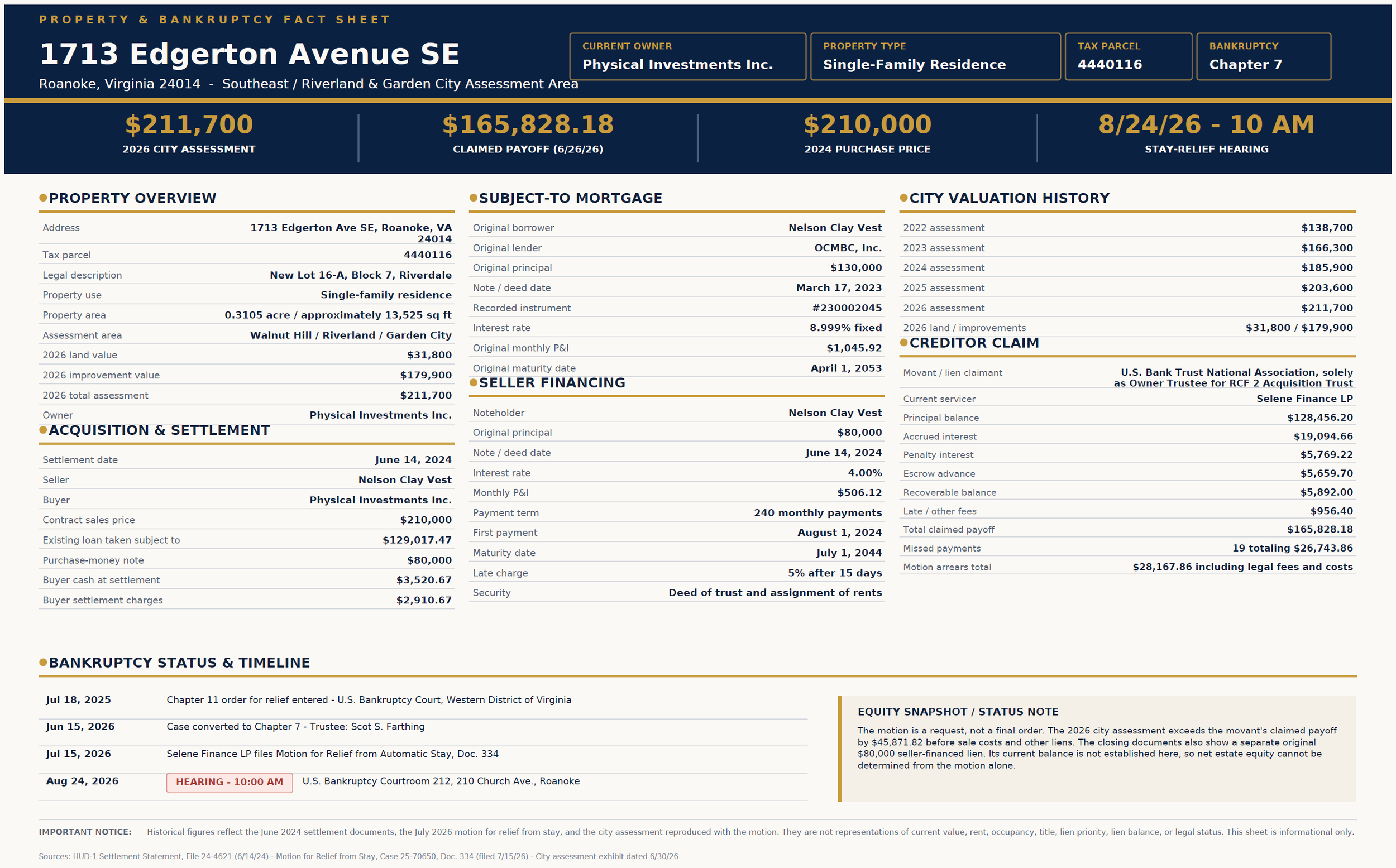Select land / improvements $31,800 / $179,900
The height and width of the screenshot is (868, 1396).
pyautogui.click(x=1299, y=328)
